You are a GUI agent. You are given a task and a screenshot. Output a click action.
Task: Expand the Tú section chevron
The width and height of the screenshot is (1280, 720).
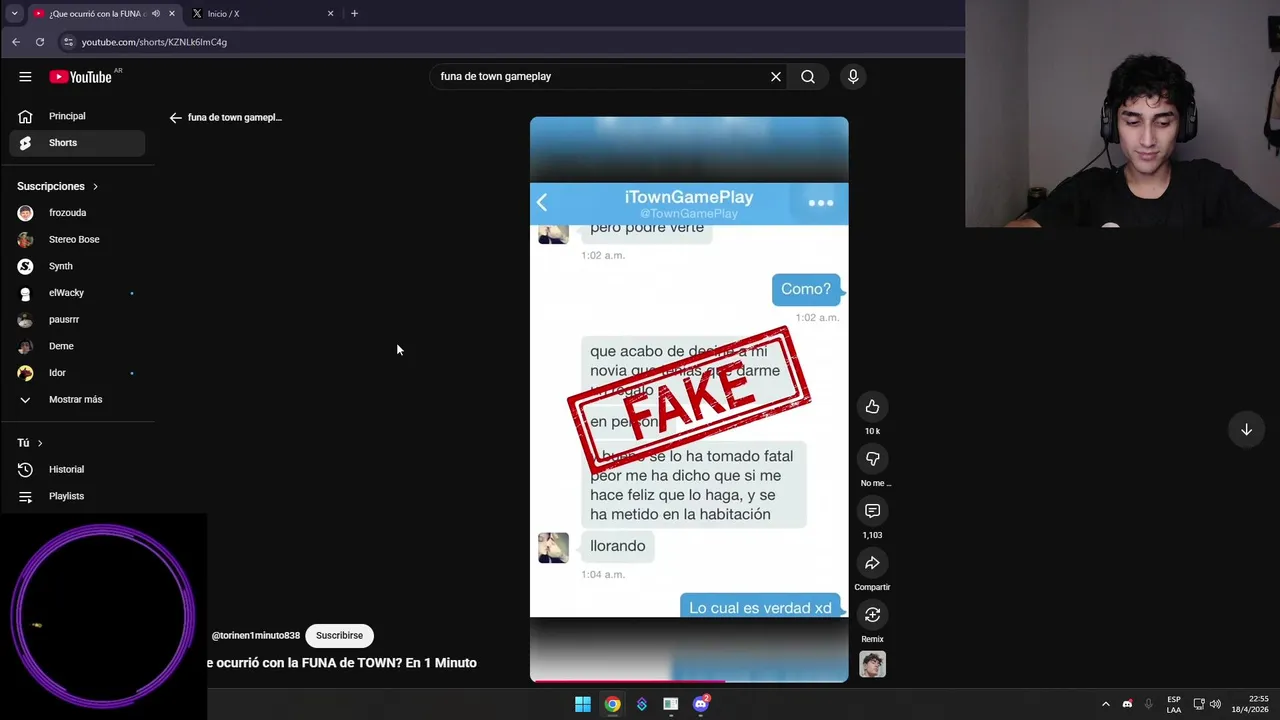tap(40, 443)
